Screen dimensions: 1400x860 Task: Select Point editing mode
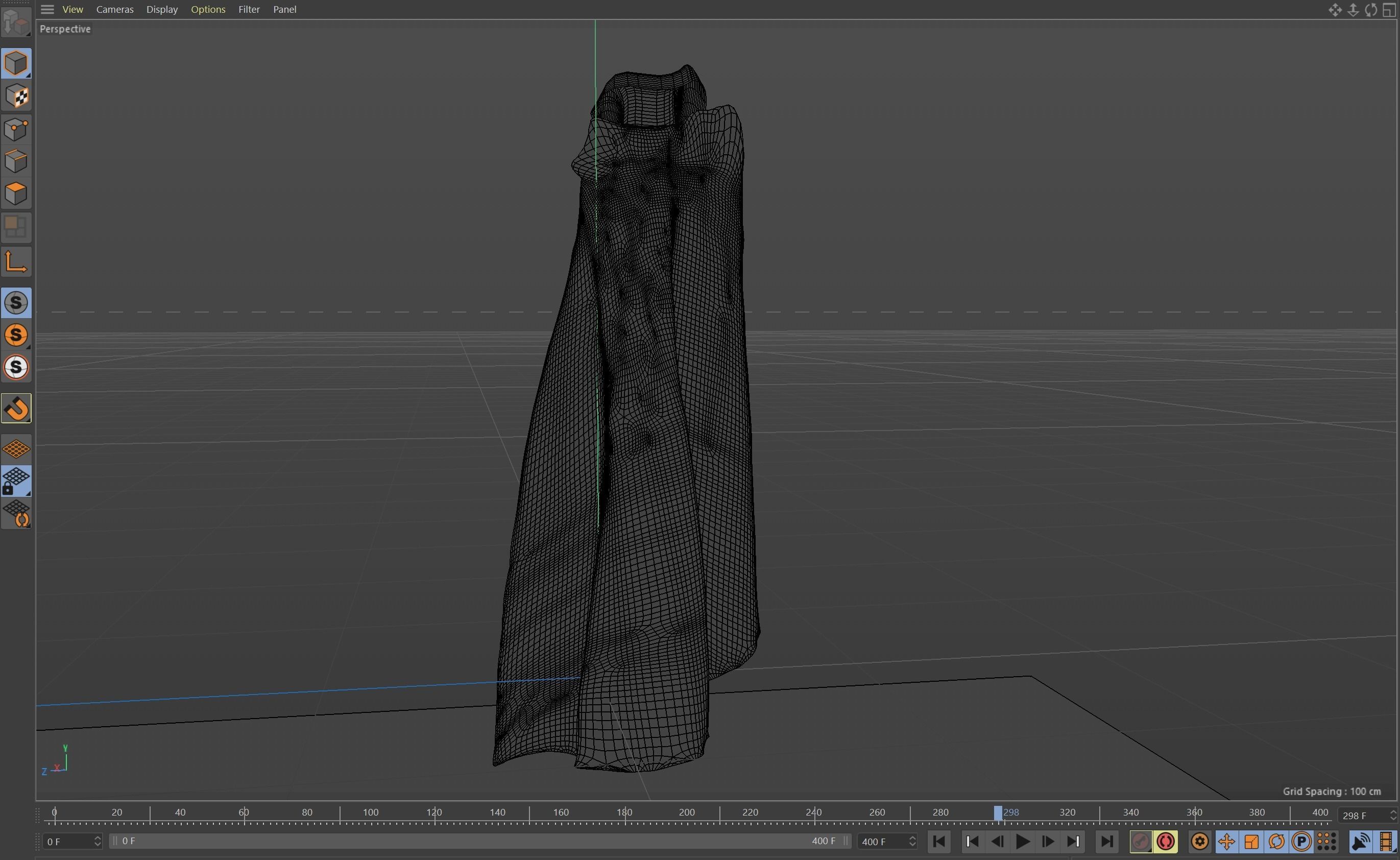16,129
